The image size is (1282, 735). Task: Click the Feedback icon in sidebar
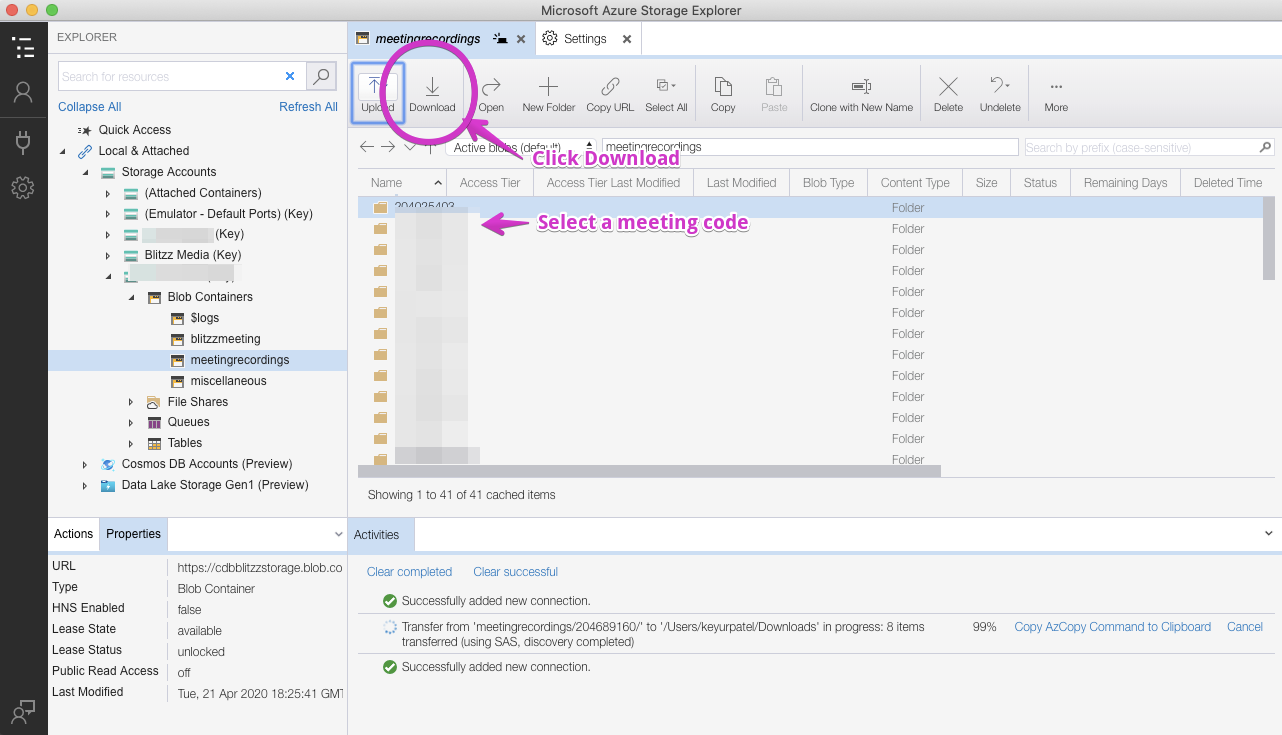(23, 711)
